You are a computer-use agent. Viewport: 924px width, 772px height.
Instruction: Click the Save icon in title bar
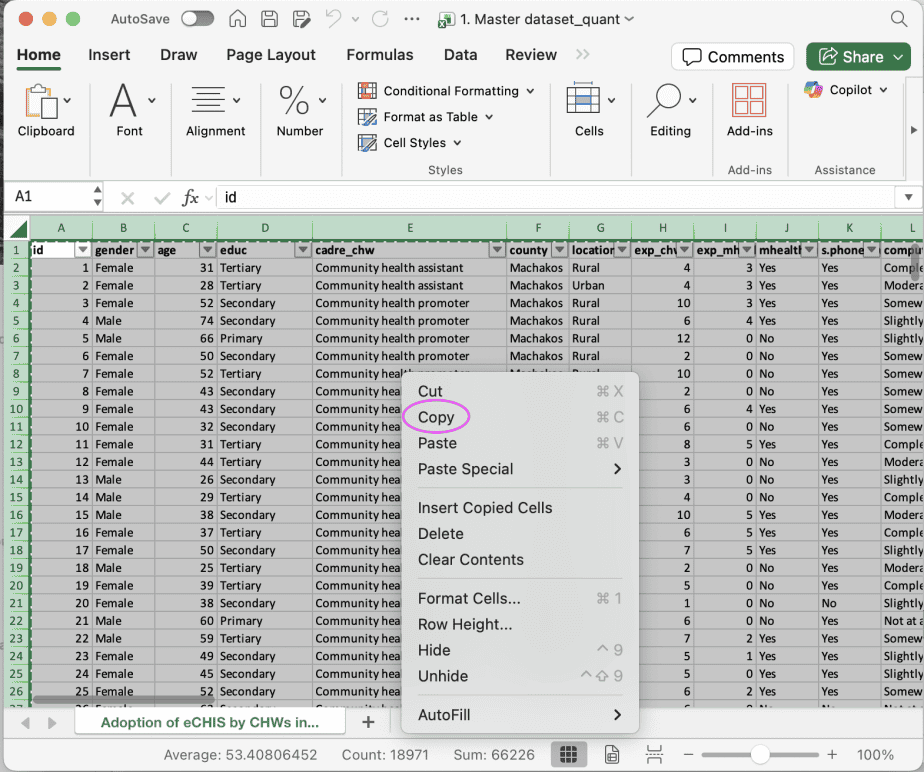269,19
